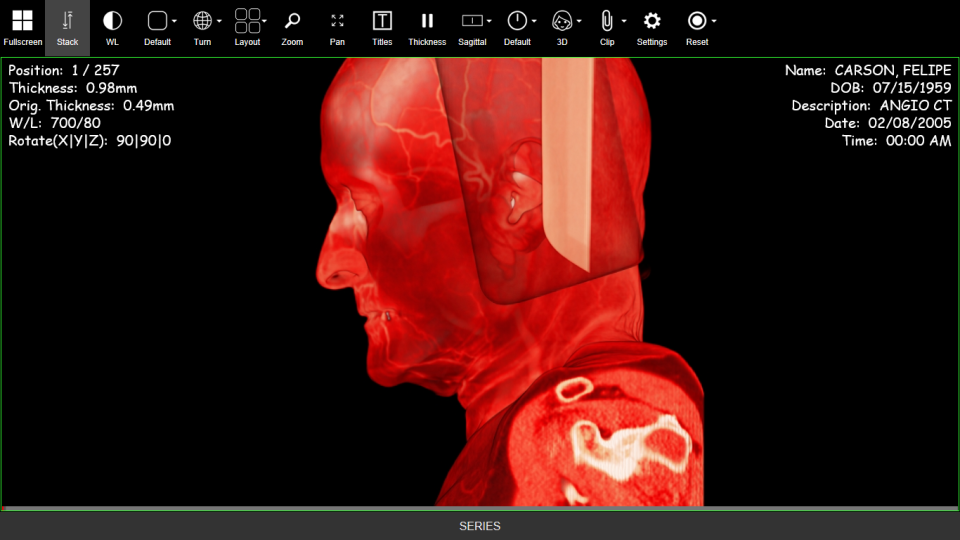This screenshot has width=960, height=540.
Task: Click the Layout grid icon
Action: (x=247, y=21)
